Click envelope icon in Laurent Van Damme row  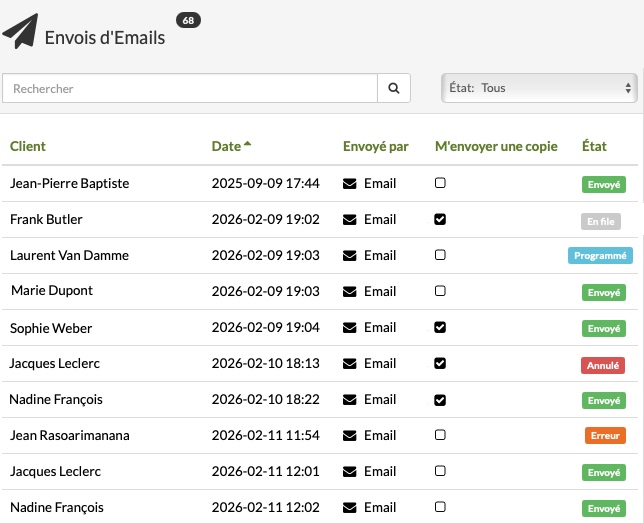pos(350,256)
